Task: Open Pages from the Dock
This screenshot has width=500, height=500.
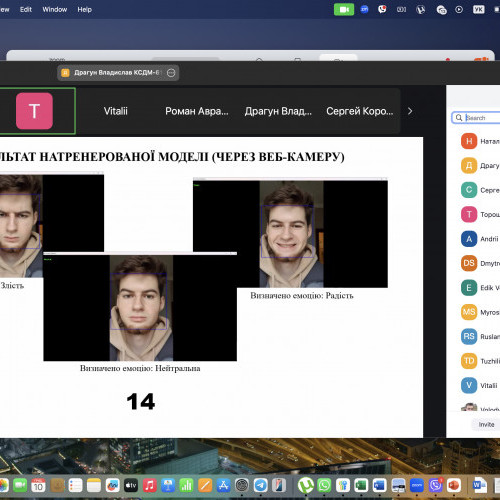Action: click(205, 485)
